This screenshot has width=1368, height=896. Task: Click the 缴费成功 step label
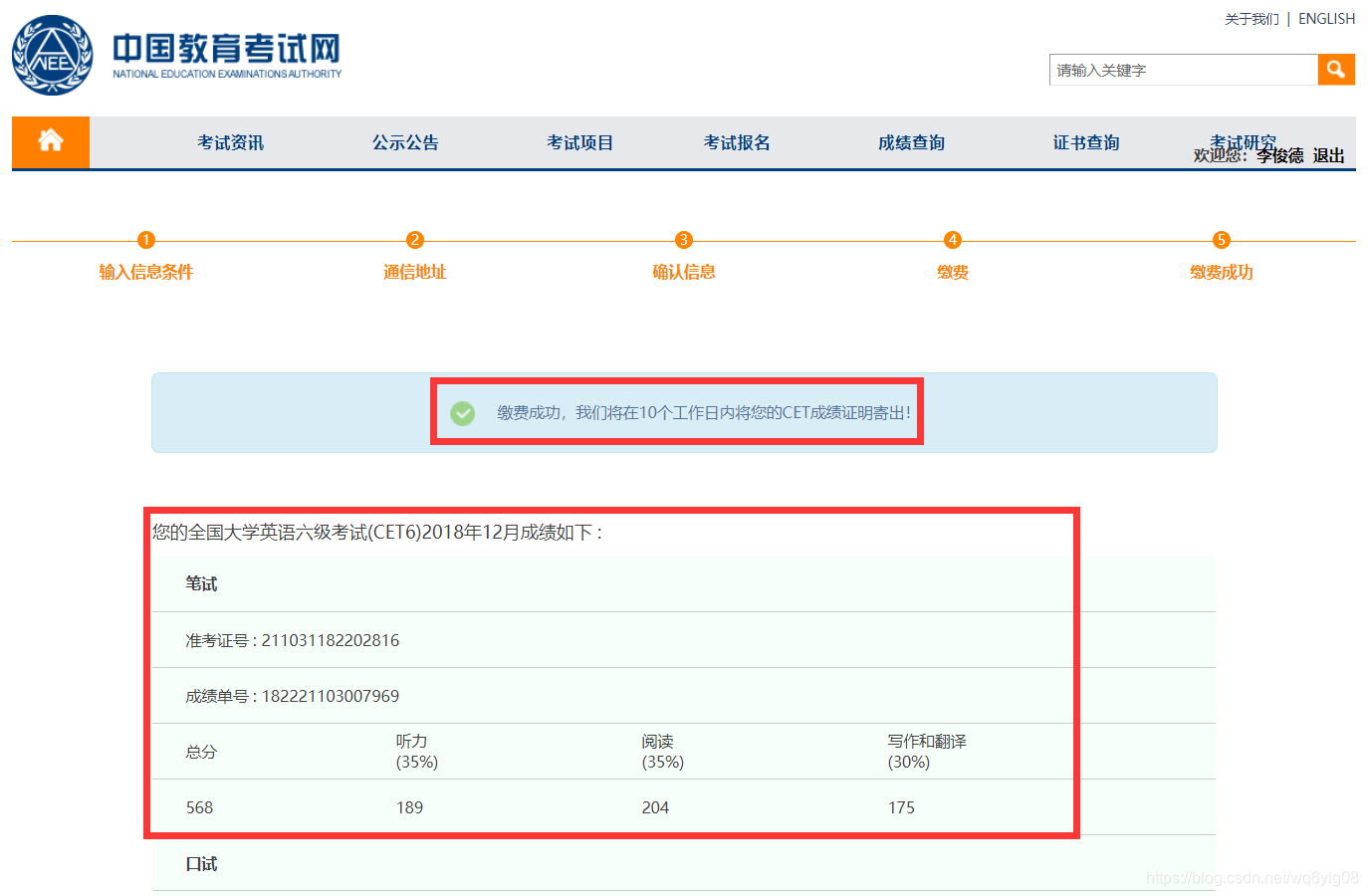point(1222,272)
